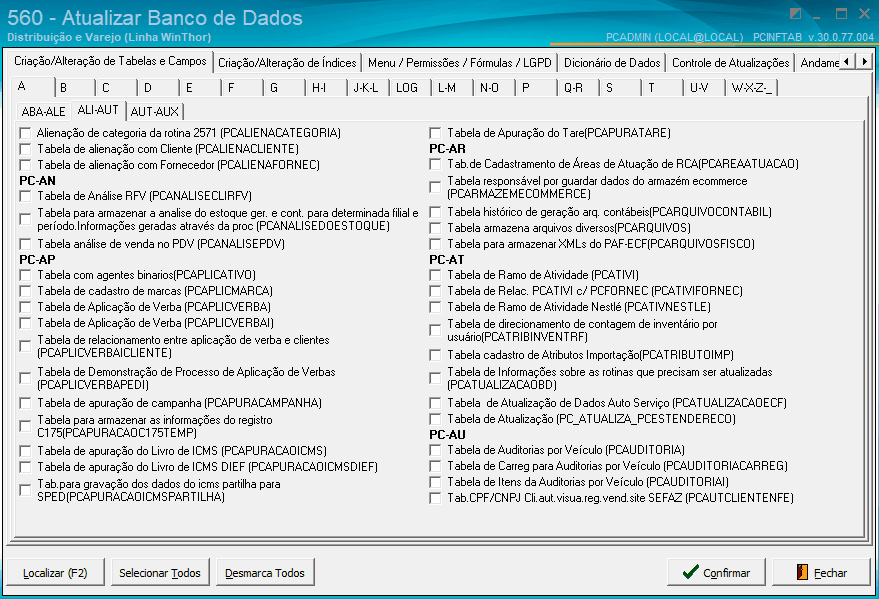Tick the PCAPURACAMPANHA checkbox
Image resolution: width=879 pixels, height=599 pixels.
25,403
